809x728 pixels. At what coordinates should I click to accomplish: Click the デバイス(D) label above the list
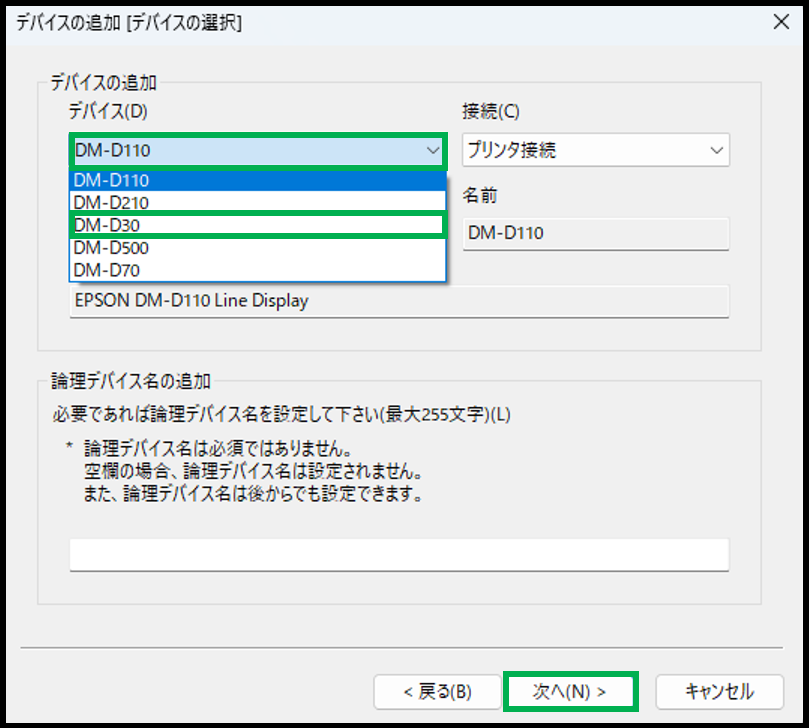(x=108, y=111)
